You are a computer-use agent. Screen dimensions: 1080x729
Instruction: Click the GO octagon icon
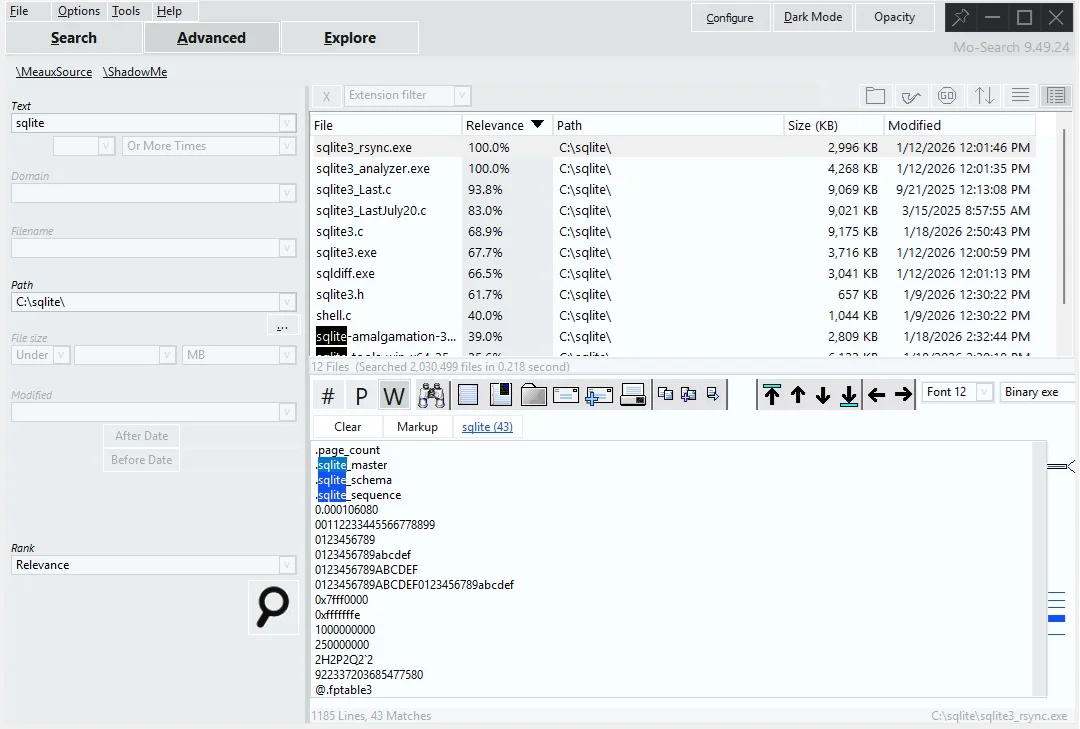[947, 96]
